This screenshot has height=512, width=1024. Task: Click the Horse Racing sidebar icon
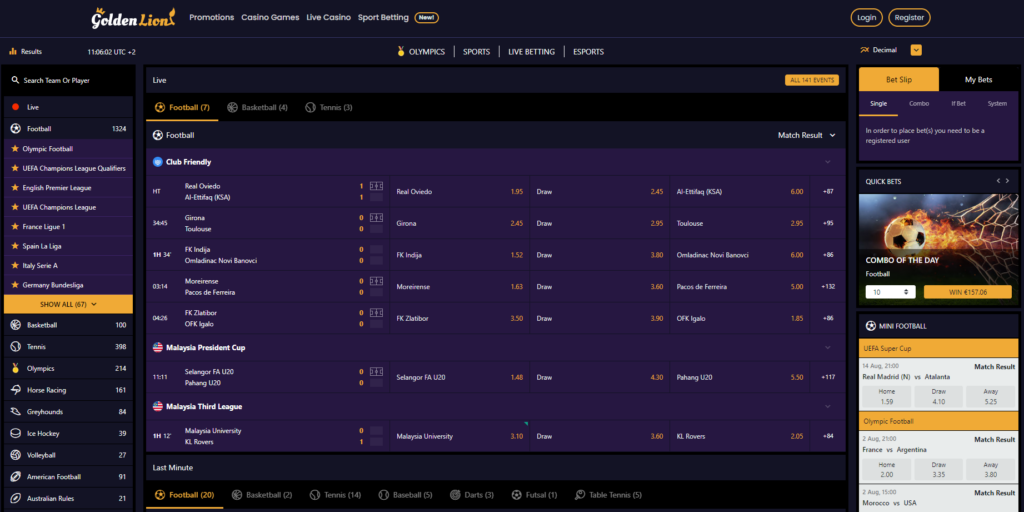click(x=16, y=390)
